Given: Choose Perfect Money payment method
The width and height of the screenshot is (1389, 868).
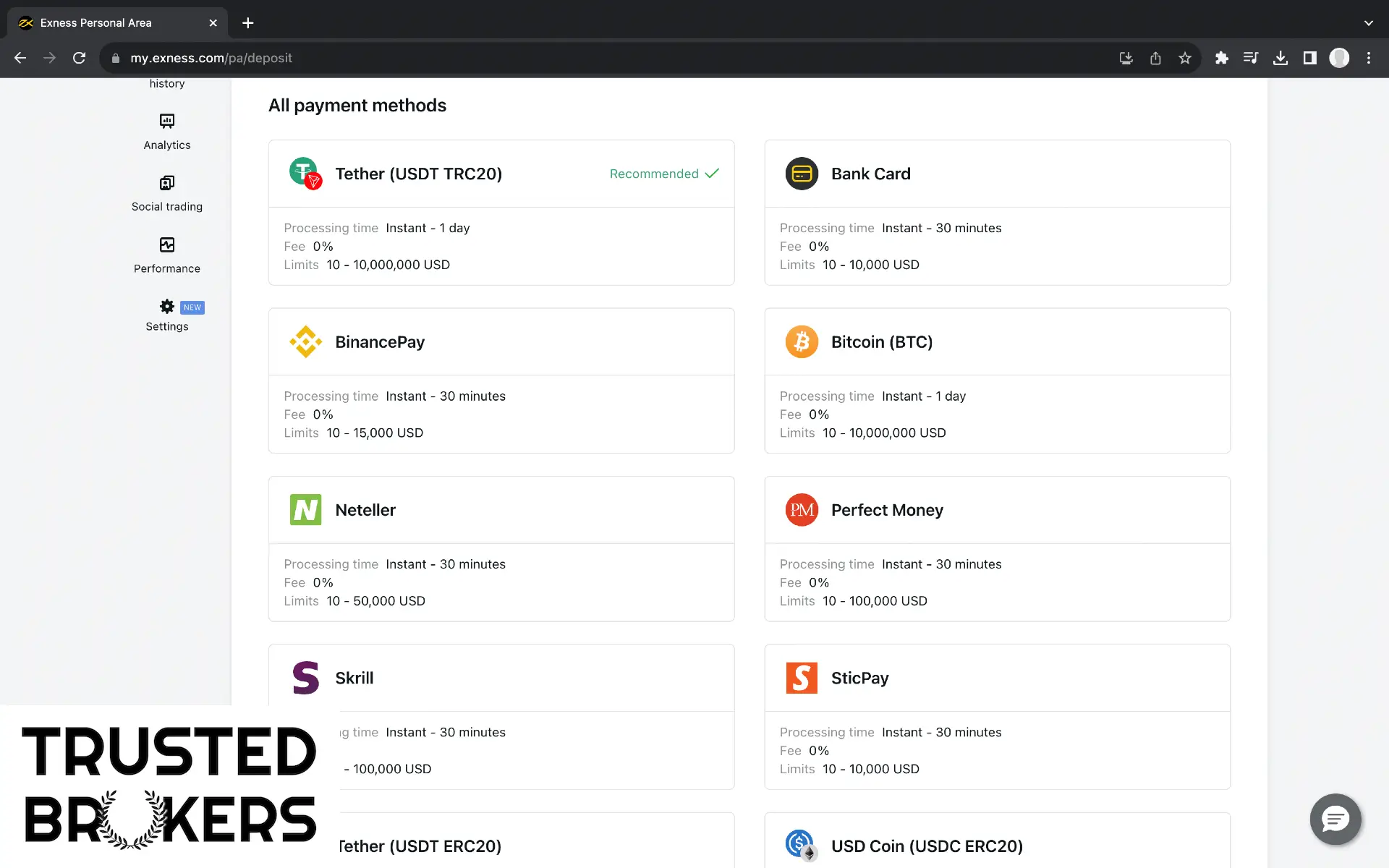Looking at the screenshot, I should tap(998, 548).
